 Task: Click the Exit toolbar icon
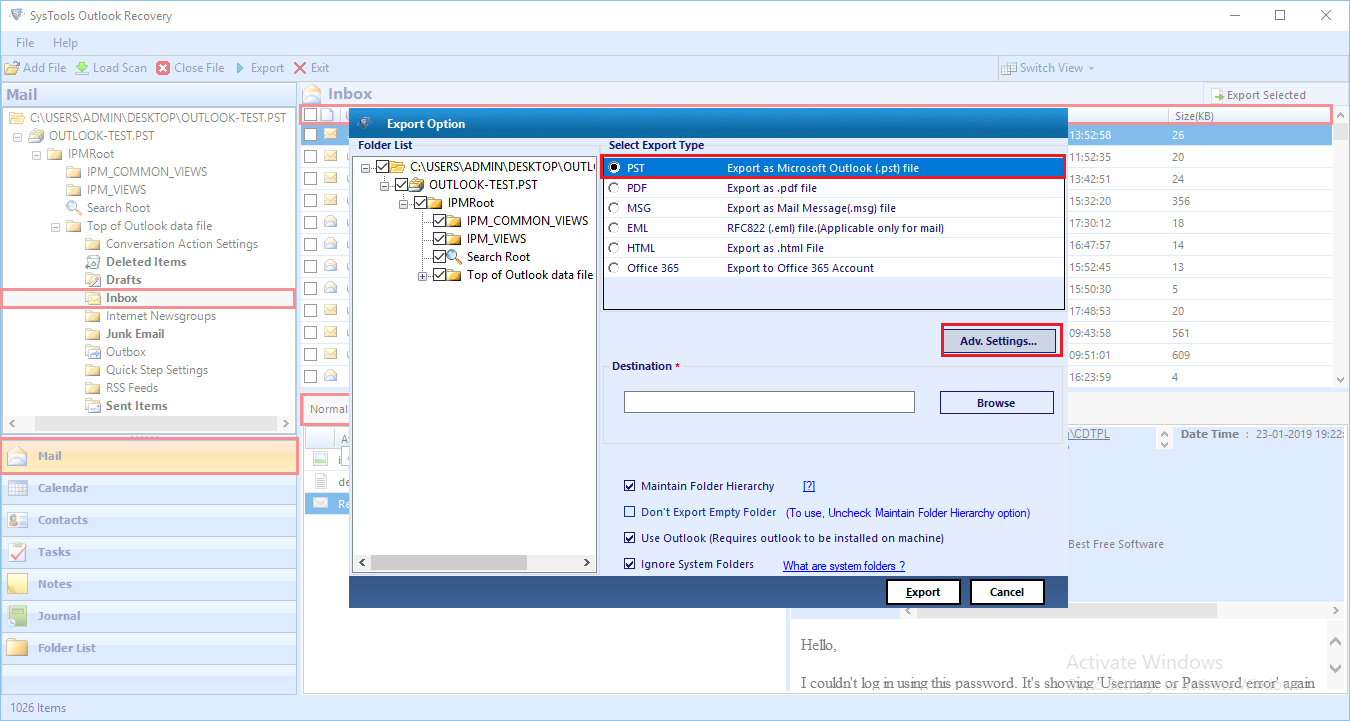click(301, 68)
